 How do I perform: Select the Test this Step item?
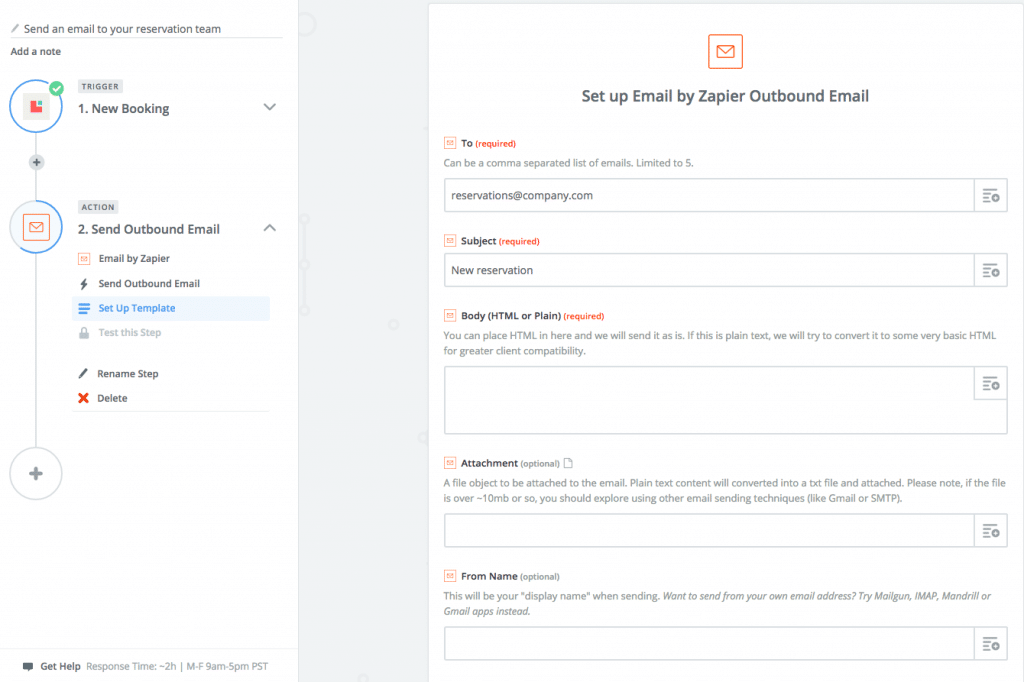tap(129, 333)
